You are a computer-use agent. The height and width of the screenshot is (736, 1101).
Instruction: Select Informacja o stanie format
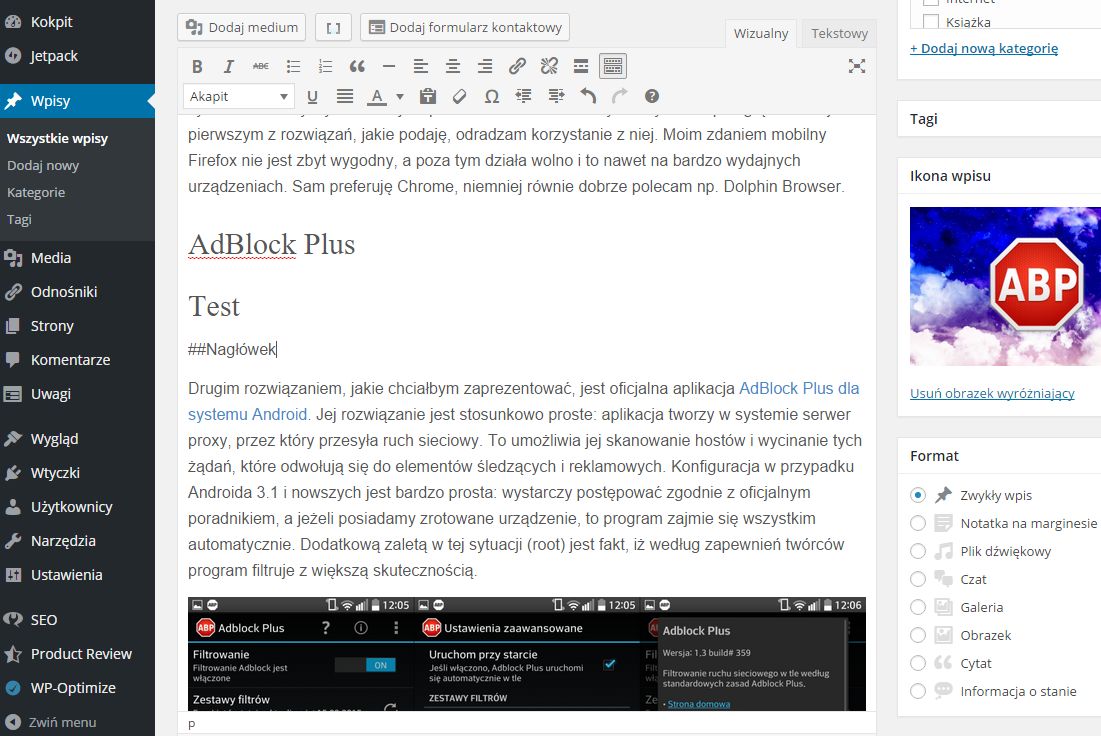click(x=918, y=691)
